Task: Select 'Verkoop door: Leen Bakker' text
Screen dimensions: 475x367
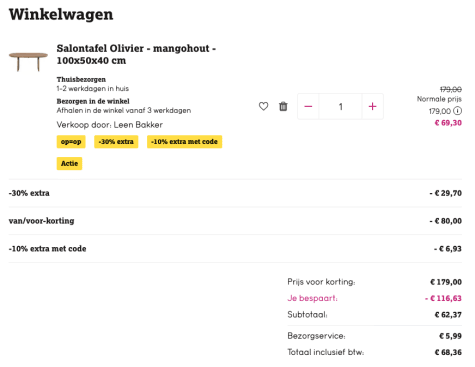Action: [x=110, y=125]
